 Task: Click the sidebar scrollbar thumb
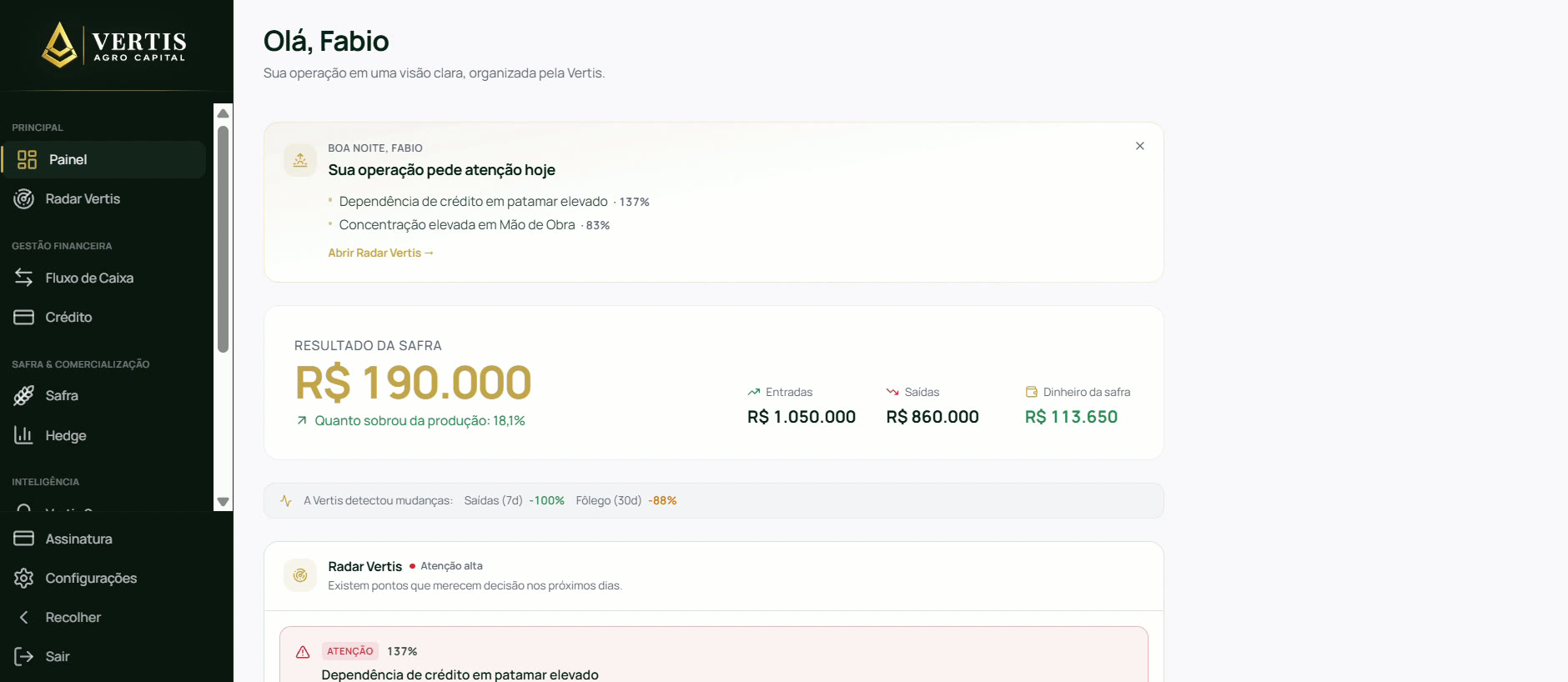223,239
